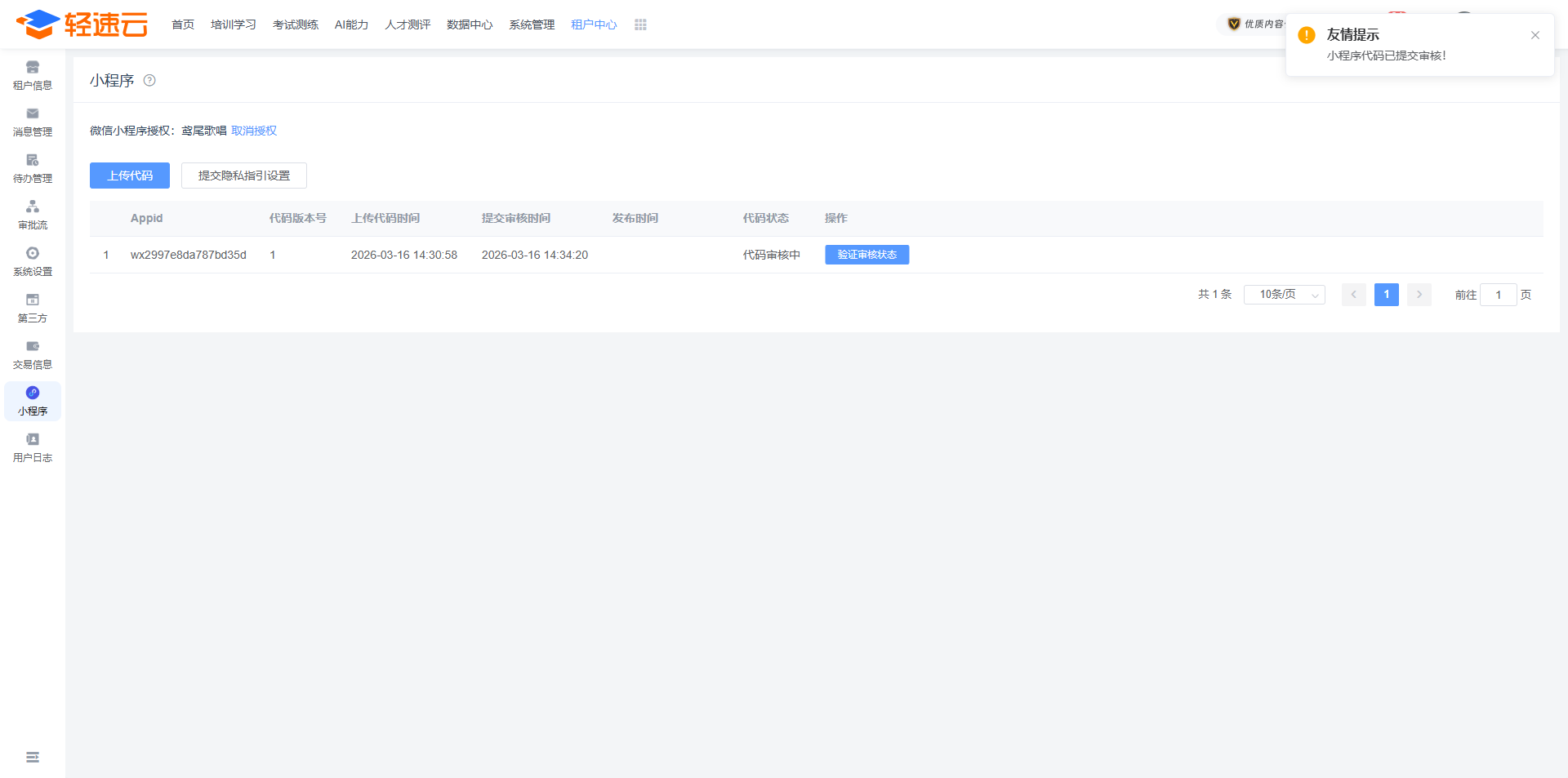The width and height of the screenshot is (1568, 778).
Task: Click the app grid icon in top navigation
Action: [x=640, y=25]
